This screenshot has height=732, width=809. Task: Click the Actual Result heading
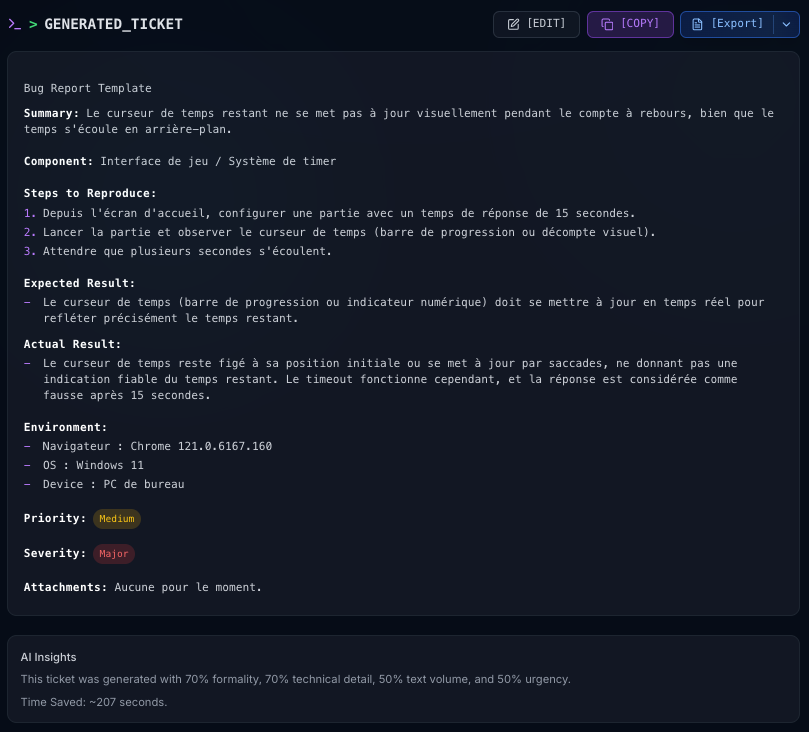[72, 344]
